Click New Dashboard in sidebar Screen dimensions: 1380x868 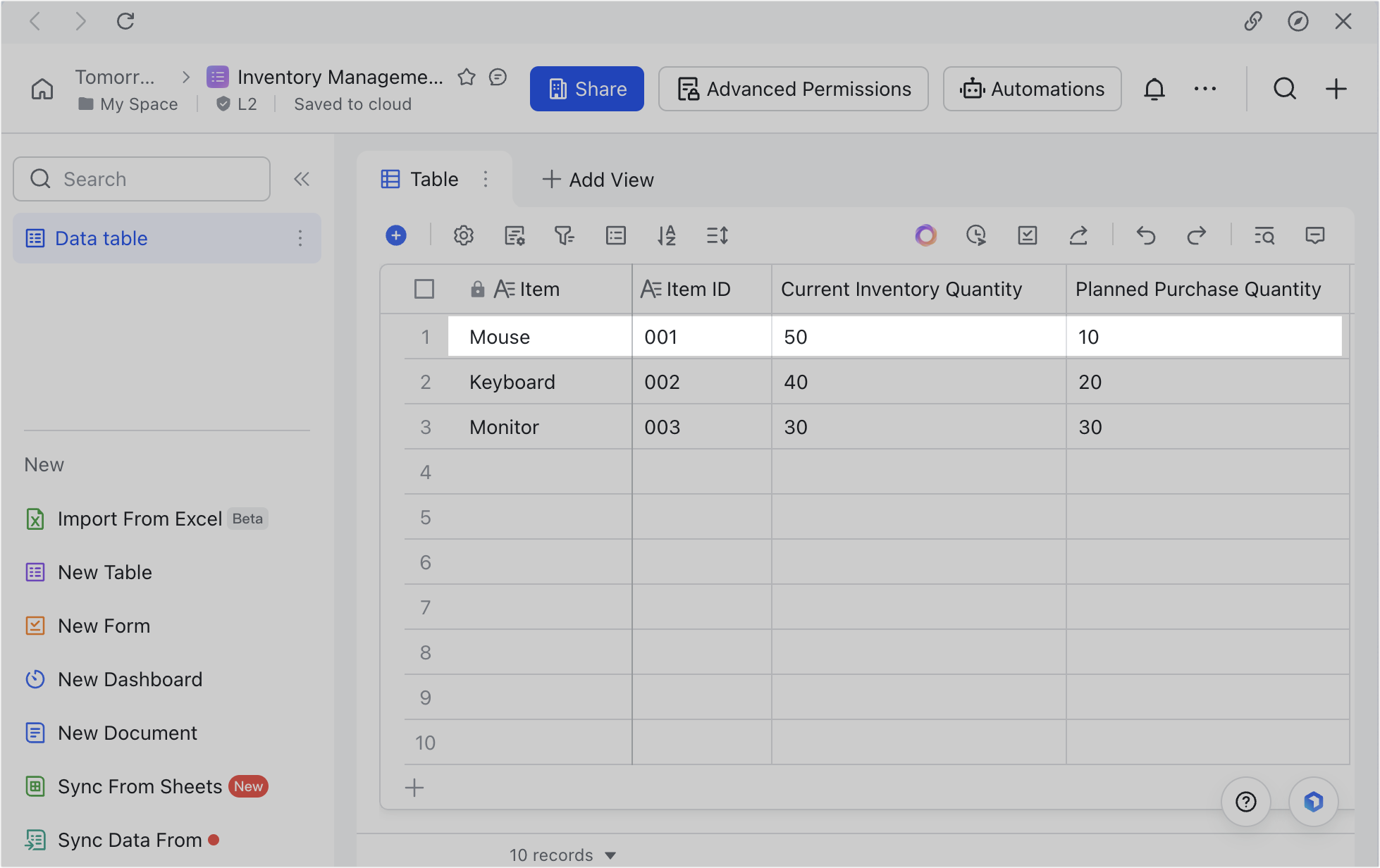[130, 679]
